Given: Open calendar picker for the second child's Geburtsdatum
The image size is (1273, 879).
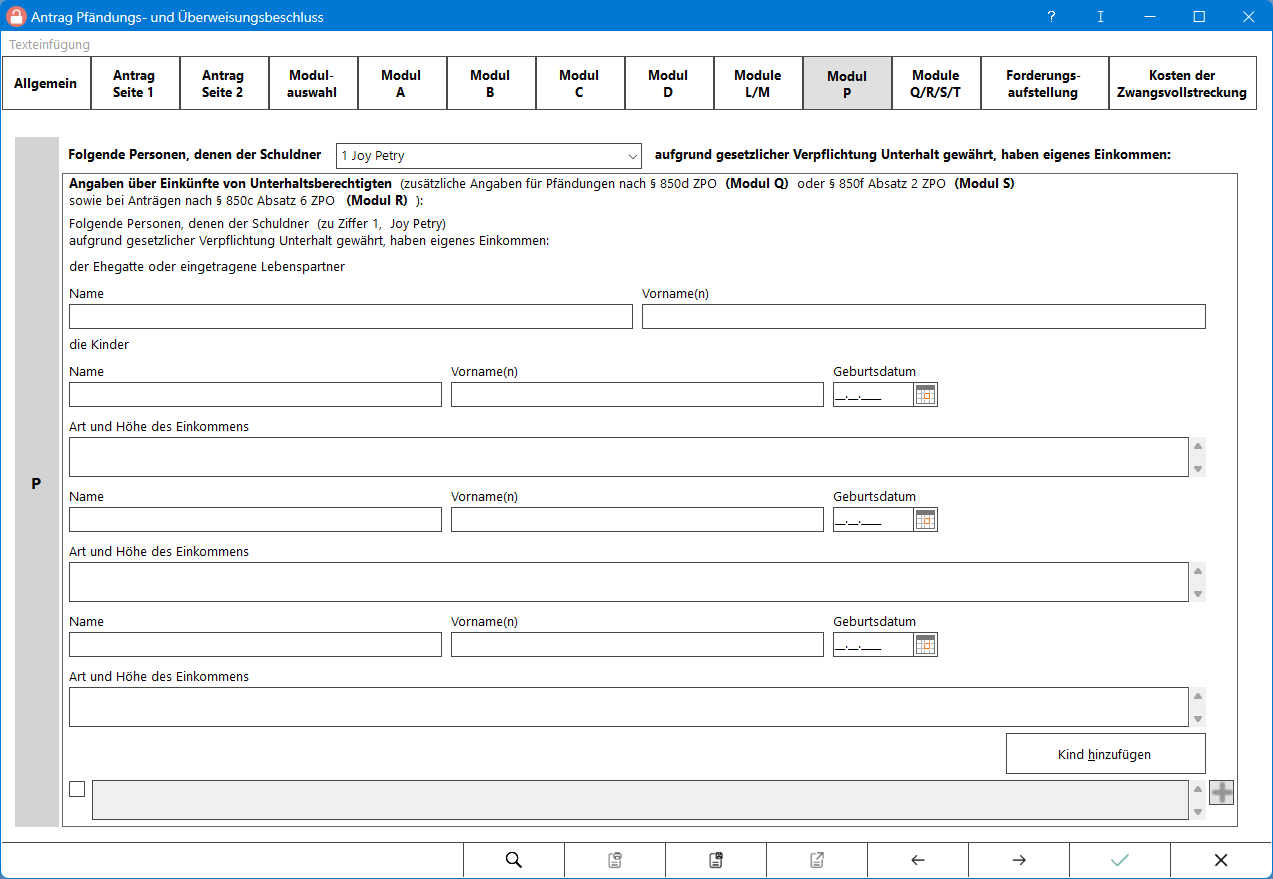Looking at the screenshot, I should point(926,520).
